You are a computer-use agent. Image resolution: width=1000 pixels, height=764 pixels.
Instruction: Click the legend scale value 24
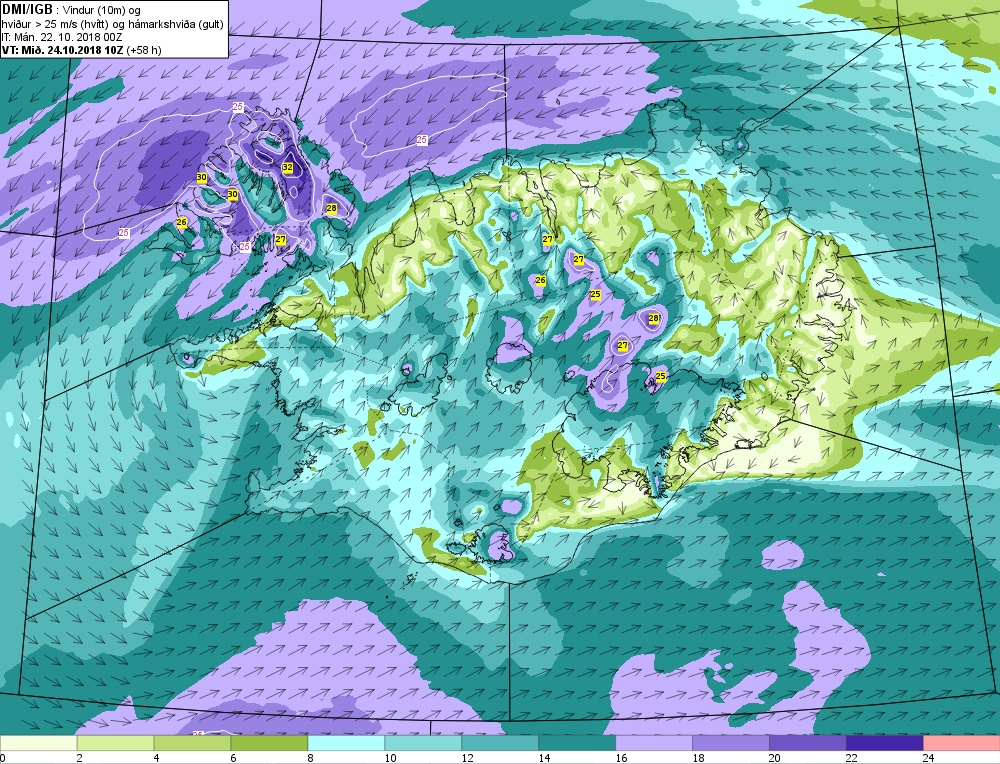[929, 758]
